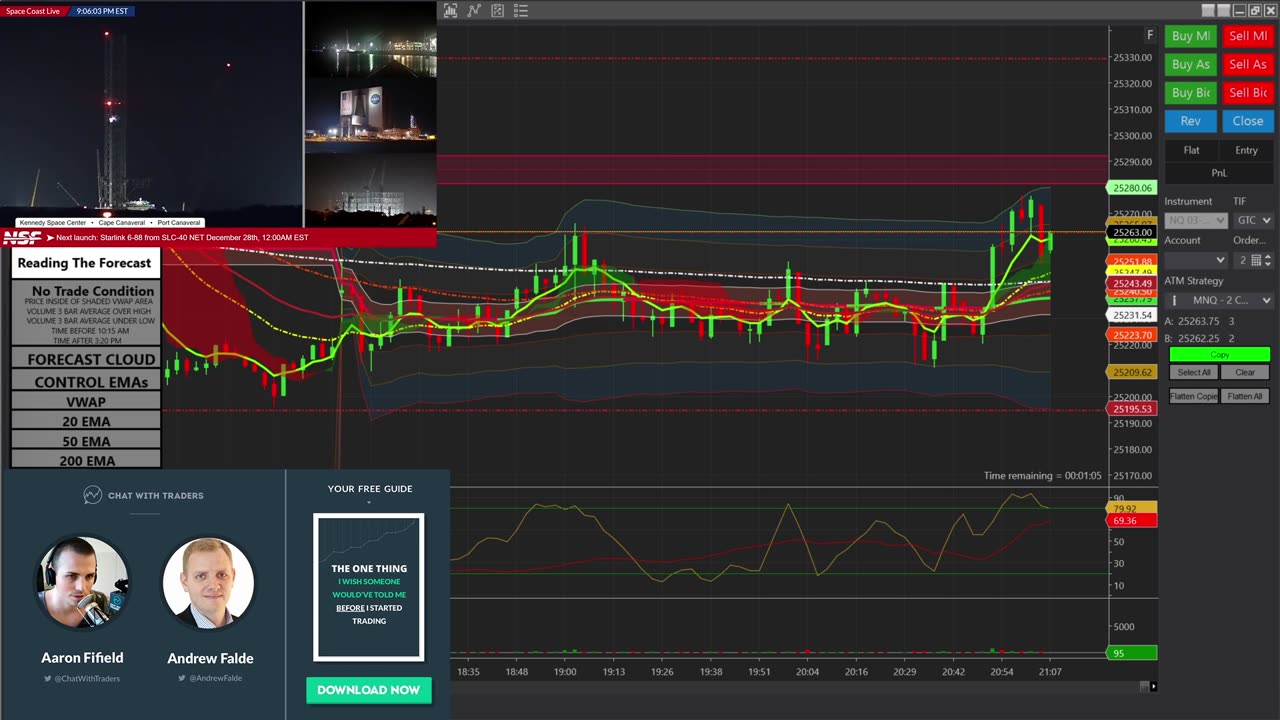Image resolution: width=1280 pixels, height=720 pixels.
Task: Click the NSF logo in the banner
Action: tap(22, 238)
